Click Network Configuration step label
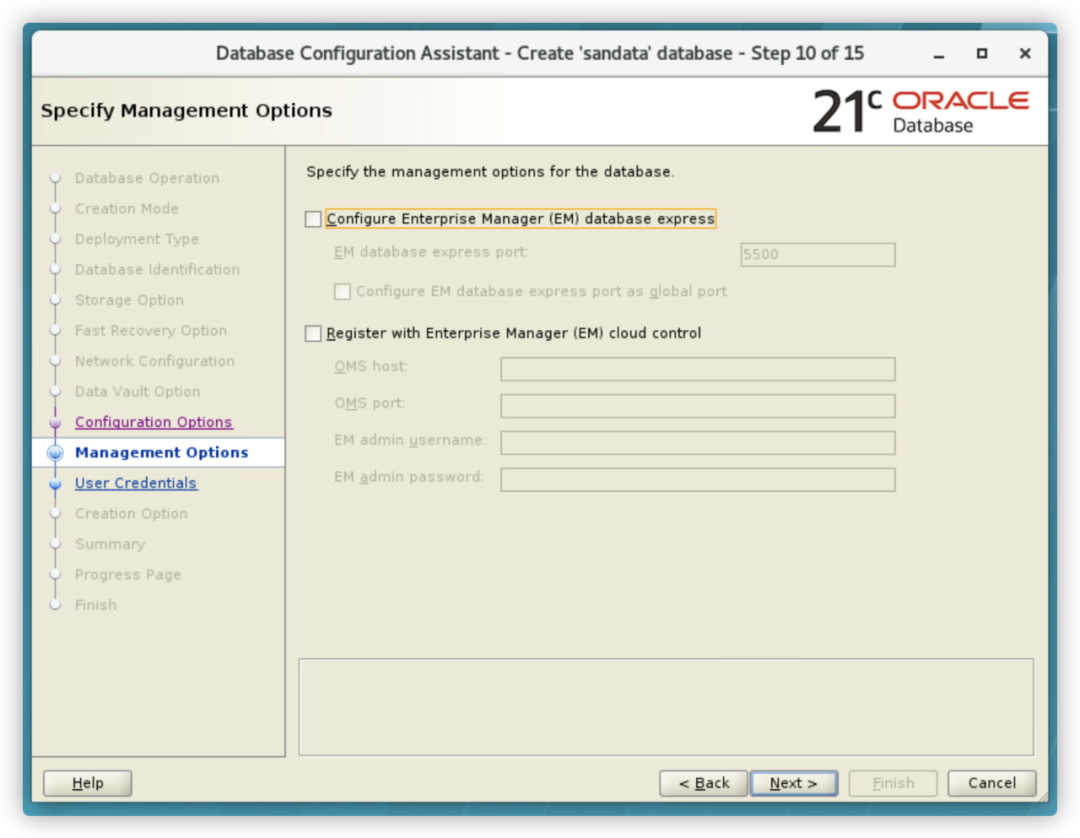This screenshot has width=1080, height=838. pyautogui.click(x=155, y=361)
